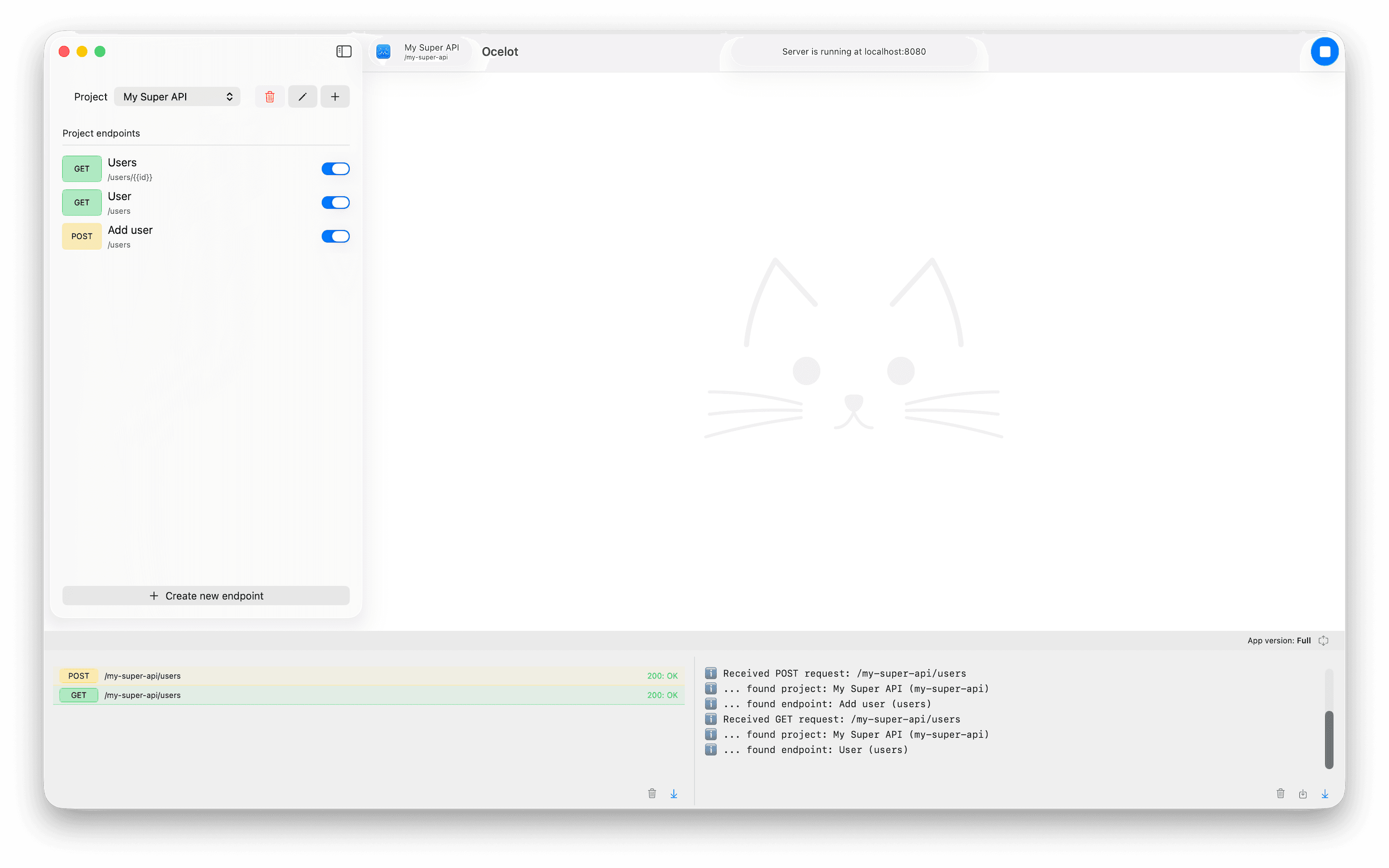Jump to latest request using blue arrow icon
The image size is (1389, 868).
coord(673,793)
